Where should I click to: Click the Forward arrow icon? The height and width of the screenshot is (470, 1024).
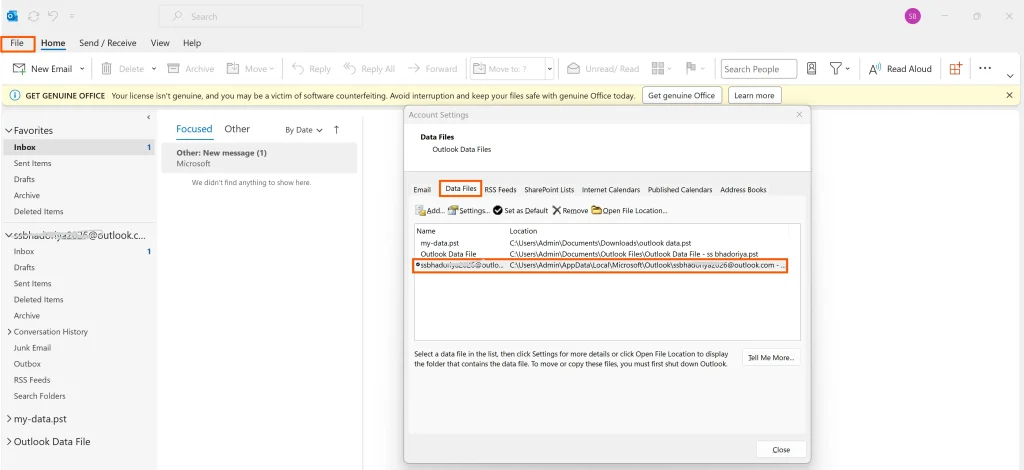[x=413, y=69]
